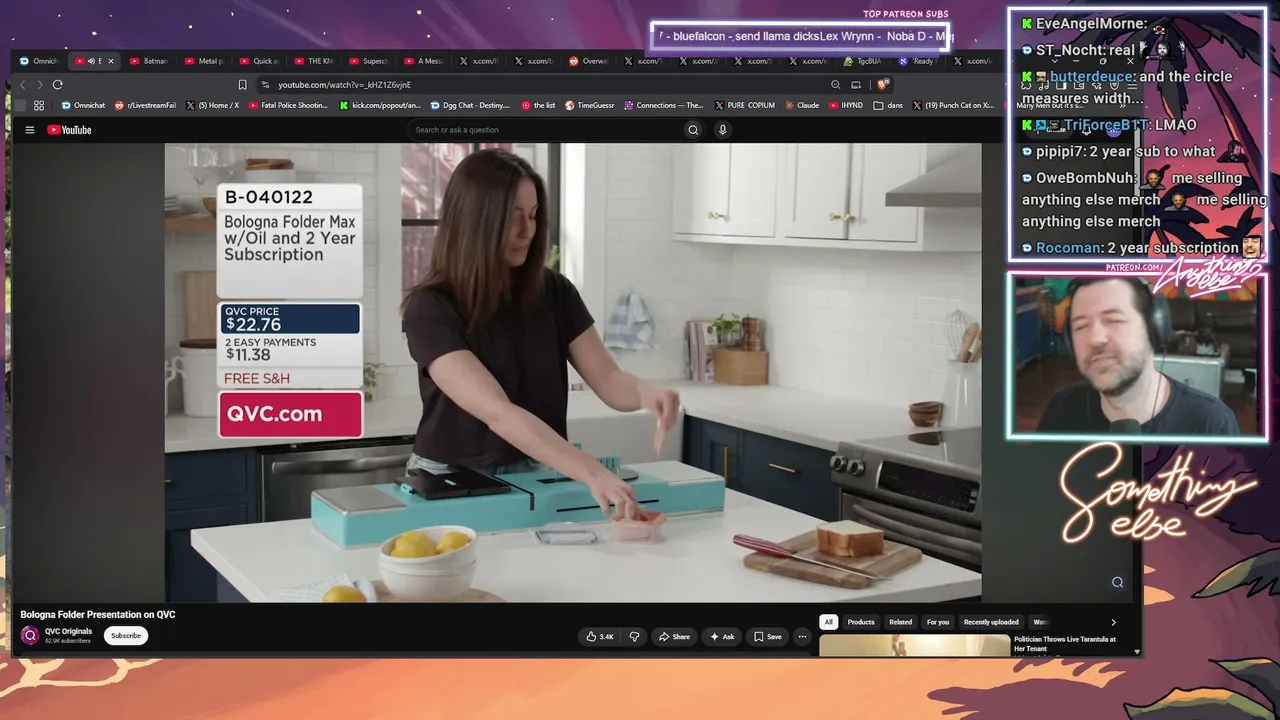Open the Omnichat bookmark

pos(83,105)
